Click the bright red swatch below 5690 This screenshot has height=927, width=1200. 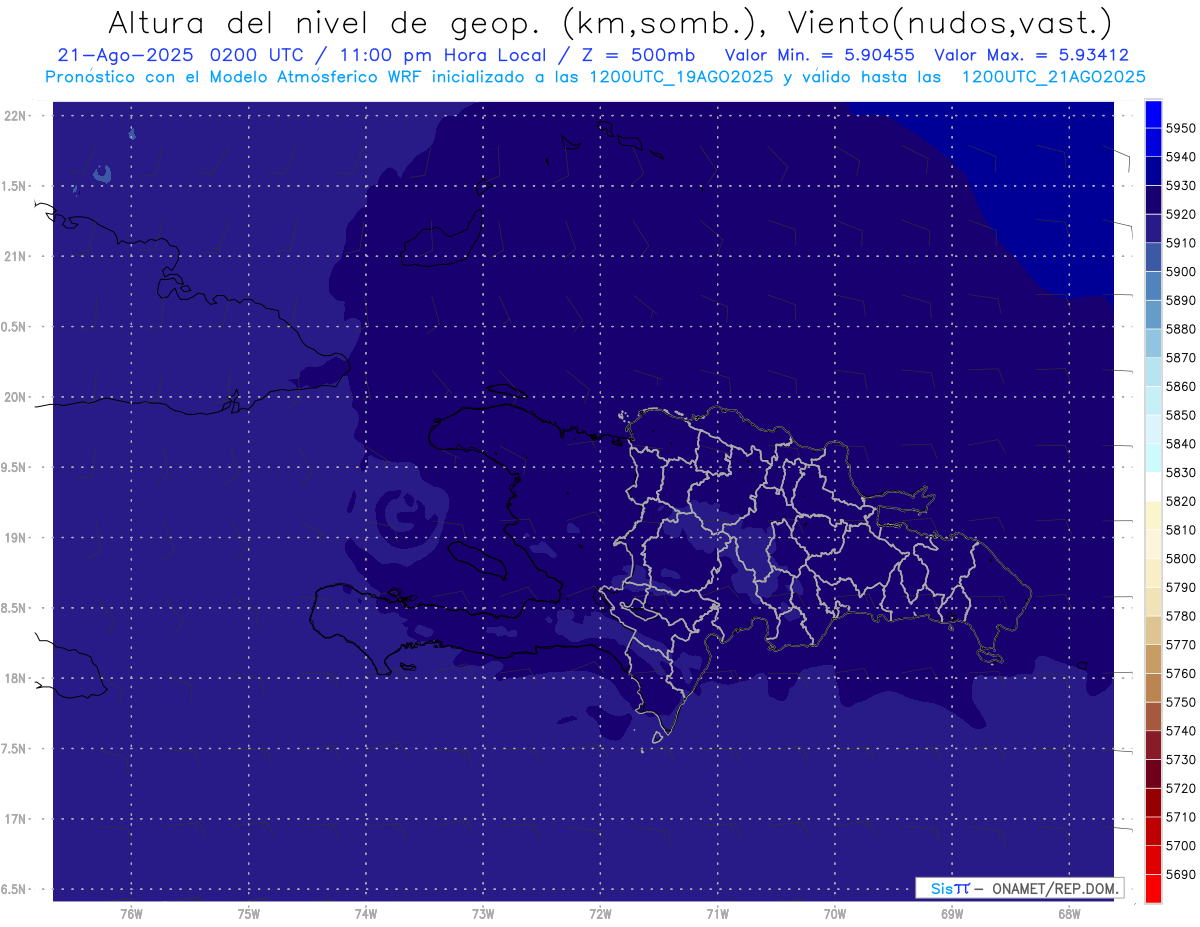tap(1153, 889)
